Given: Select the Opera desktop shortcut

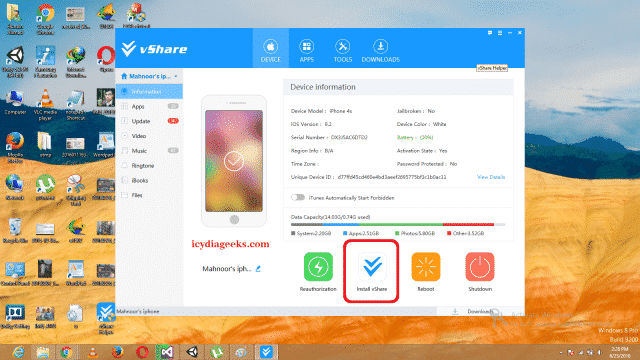Looking at the screenshot, I should click(106, 60).
